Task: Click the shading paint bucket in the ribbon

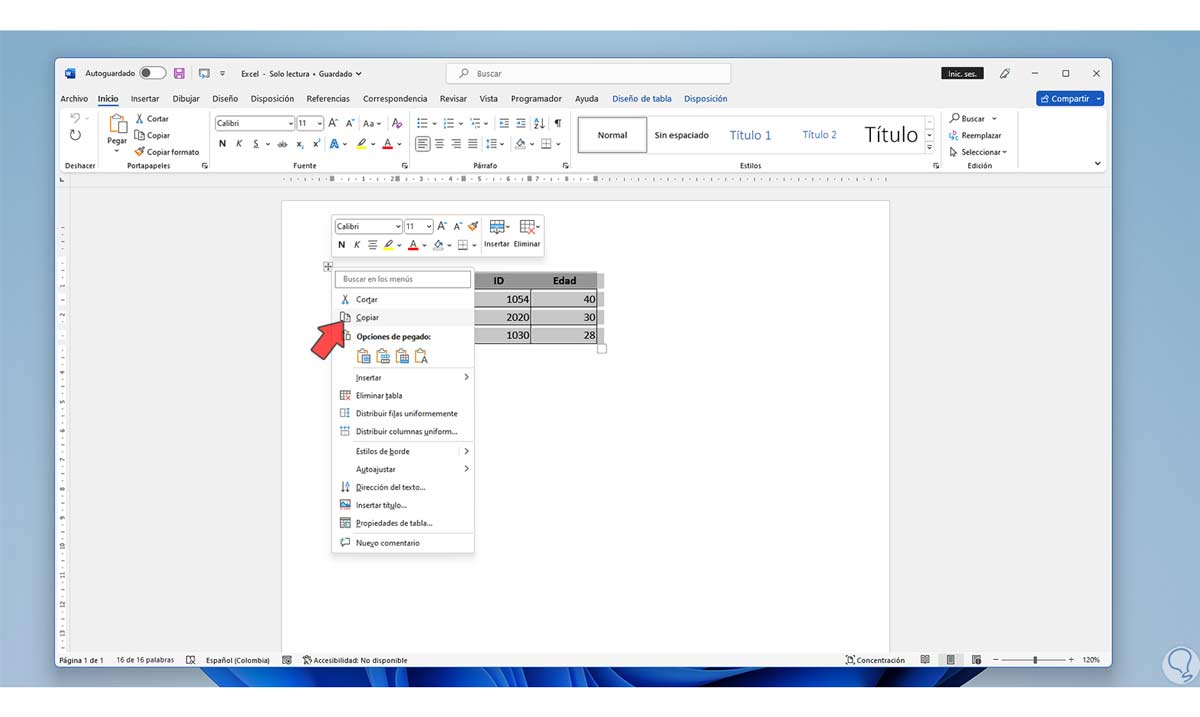Action: [x=520, y=144]
